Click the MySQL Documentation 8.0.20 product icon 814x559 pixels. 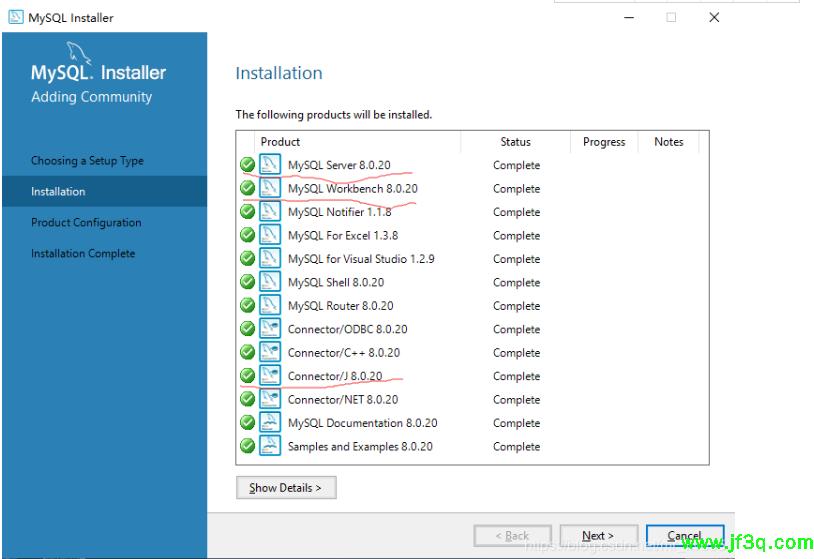pyautogui.click(x=270, y=423)
